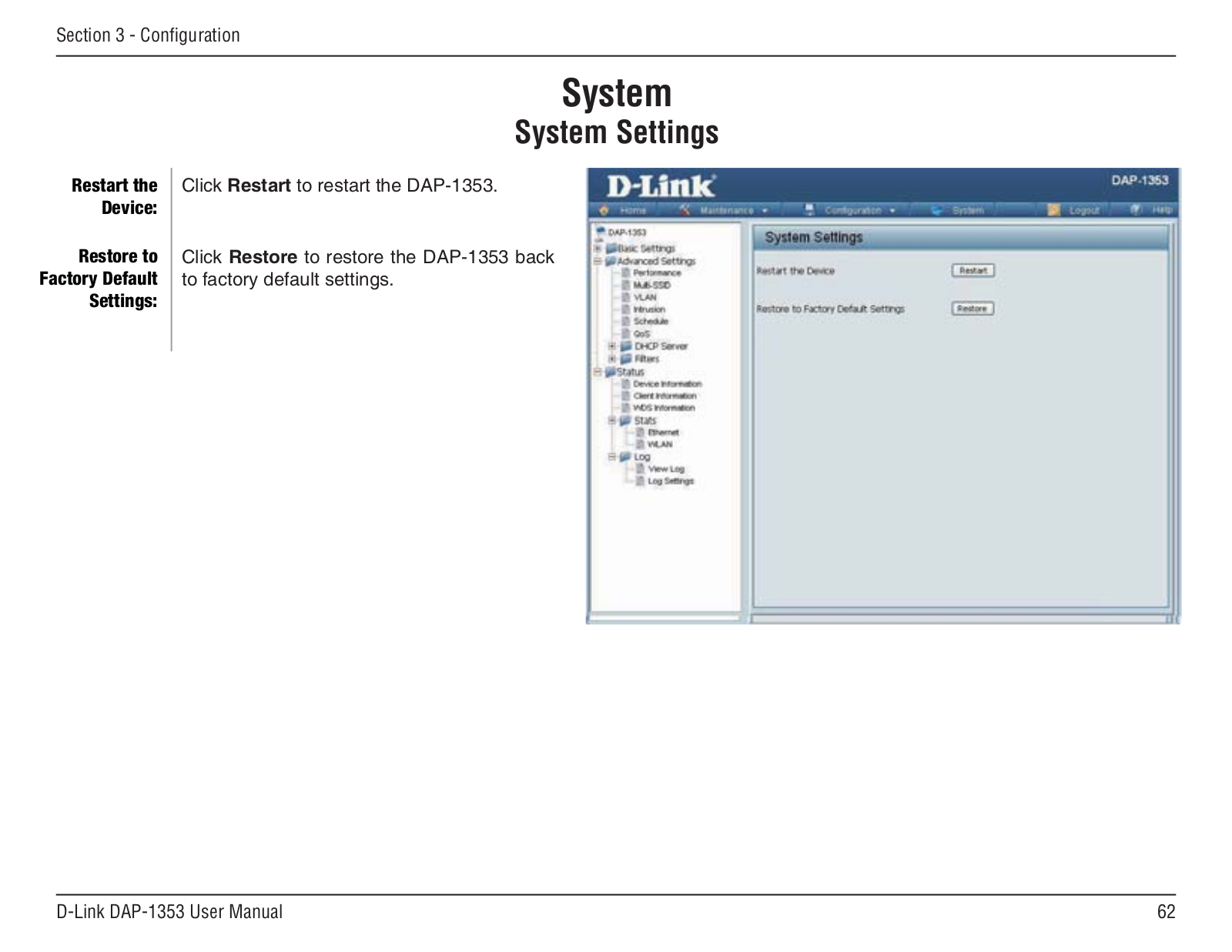Open VLAN in the tree

tap(644, 297)
